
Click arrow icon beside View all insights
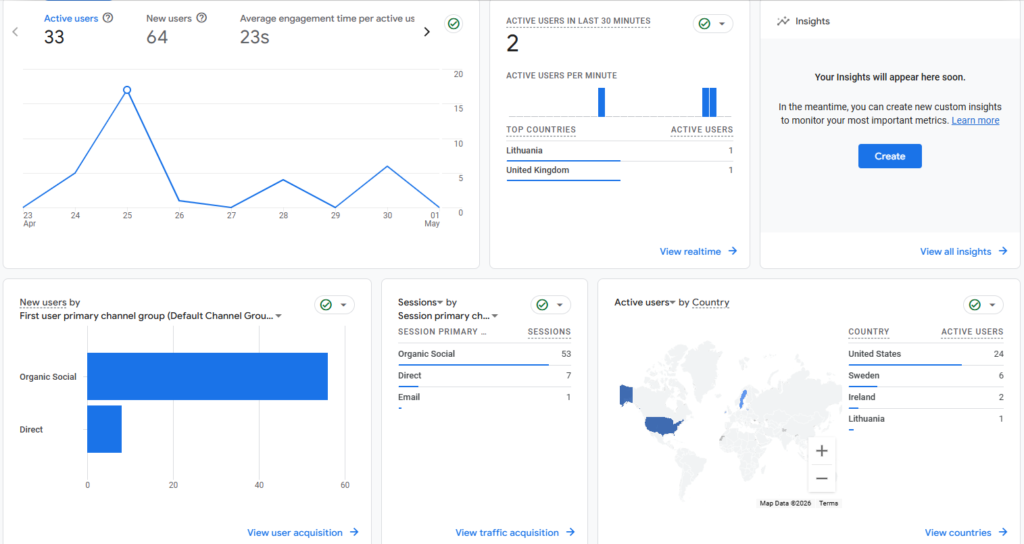1003,251
